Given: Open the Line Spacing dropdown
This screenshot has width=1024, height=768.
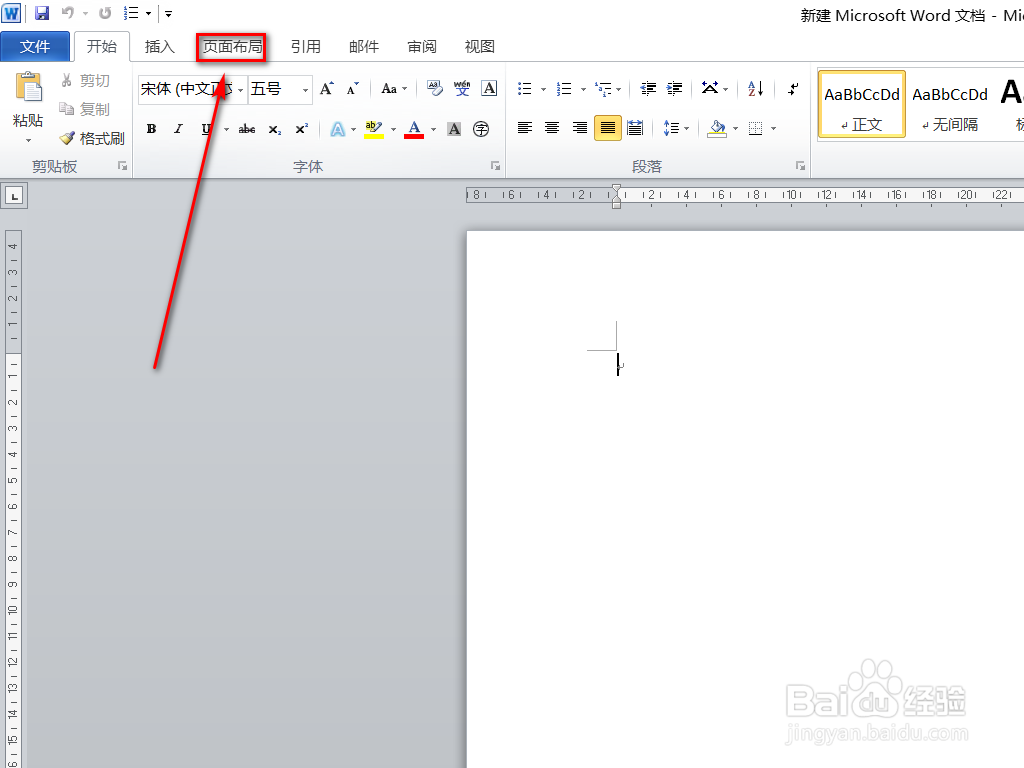Looking at the screenshot, I should click(676, 128).
